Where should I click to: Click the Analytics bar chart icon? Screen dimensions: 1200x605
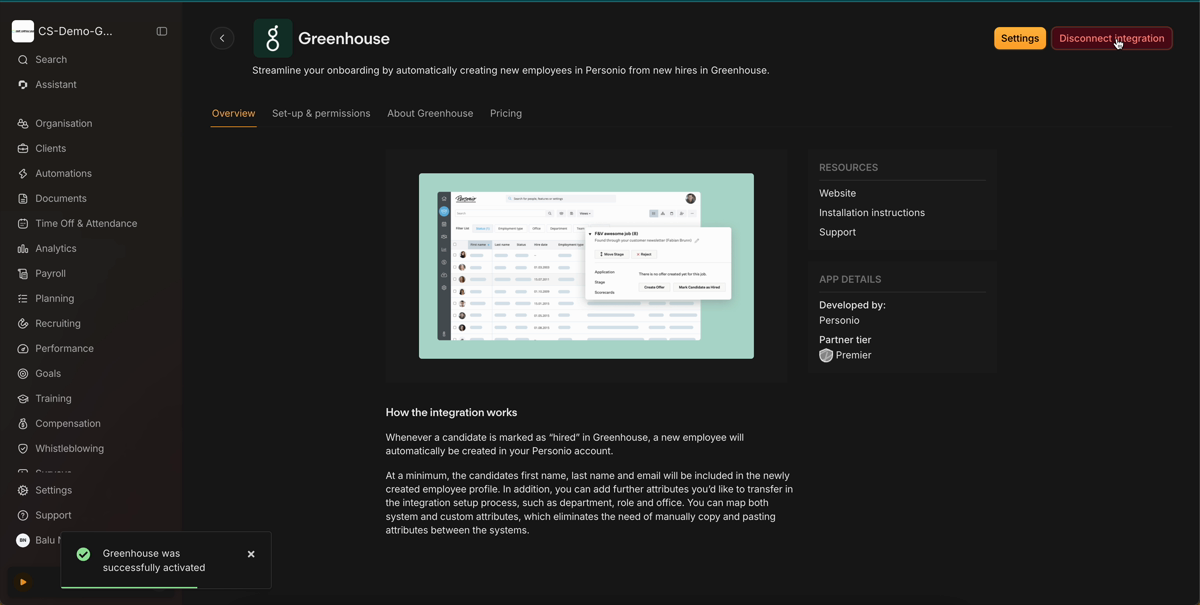23,249
